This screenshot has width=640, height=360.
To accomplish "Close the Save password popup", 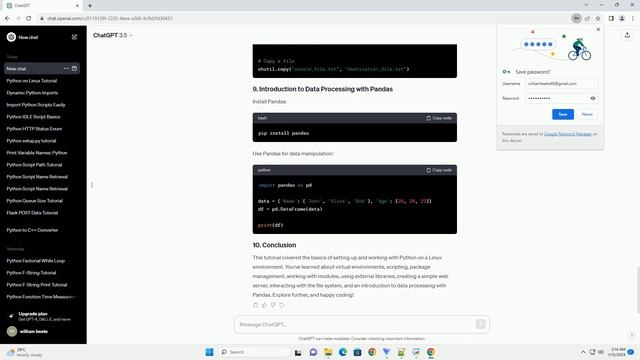I will (598, 29).
